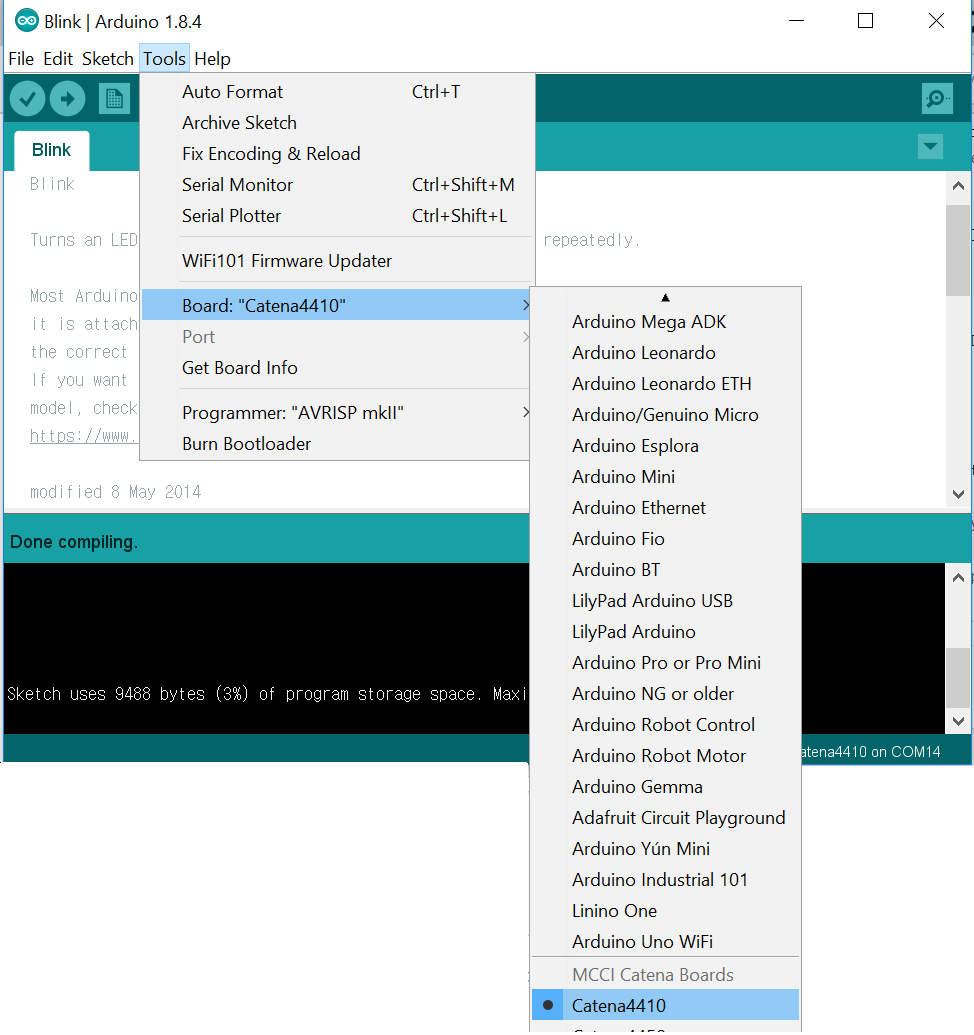Open the tab options dropdown arrow

[930, 147]
